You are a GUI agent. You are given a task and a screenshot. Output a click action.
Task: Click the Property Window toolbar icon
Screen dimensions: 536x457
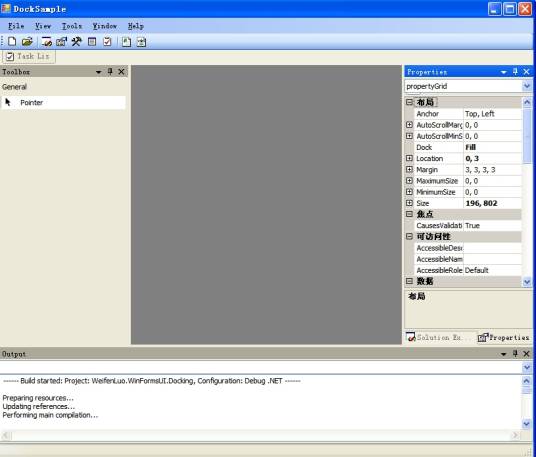coord(62,42)
